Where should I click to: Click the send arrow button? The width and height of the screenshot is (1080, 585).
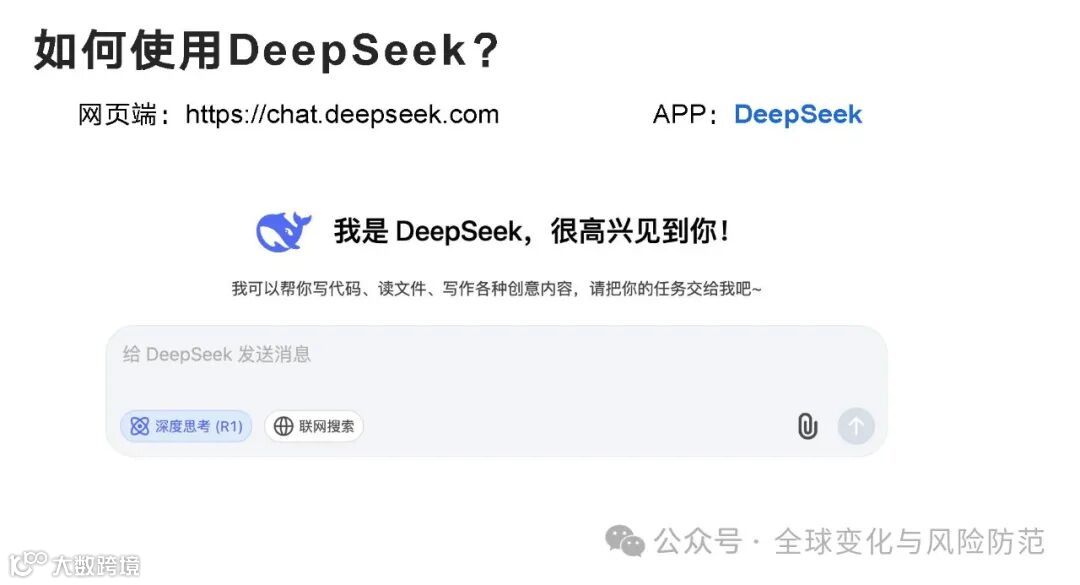click(856, 426)
